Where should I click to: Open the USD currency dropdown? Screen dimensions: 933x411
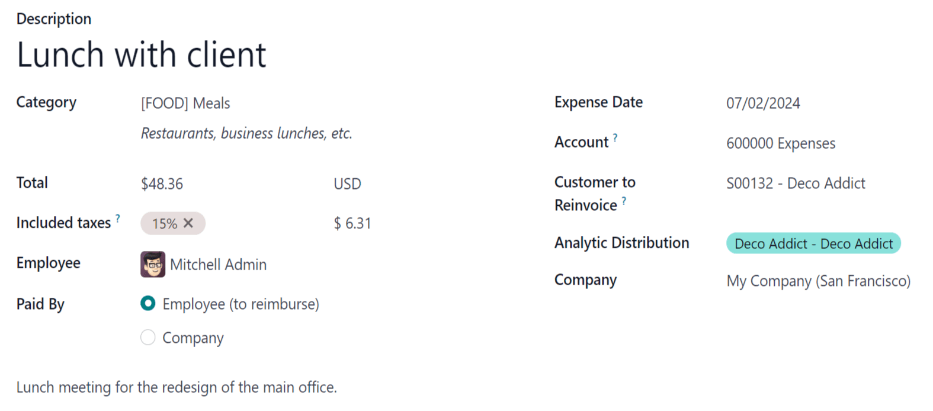coord(347,184)
